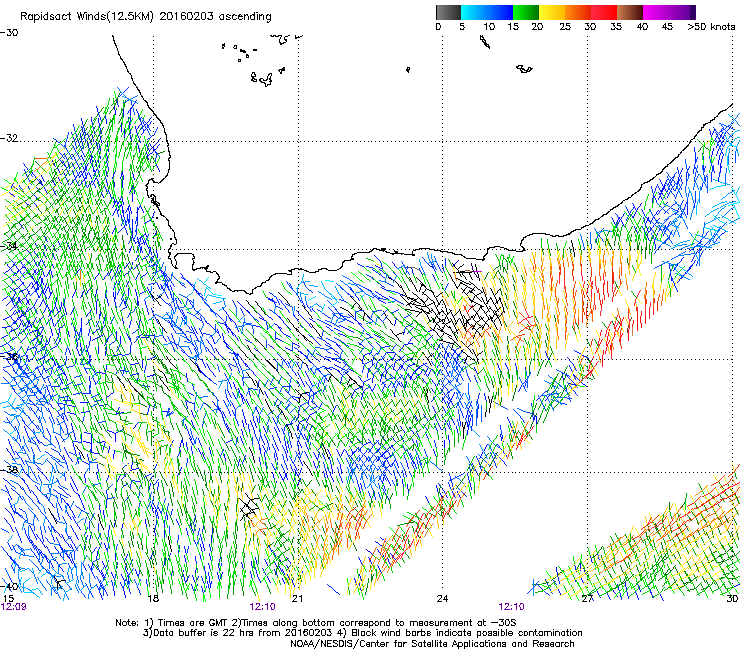Select the green 15-20 knots legend swatch
740x650 pixels.
tap(526, 12)
